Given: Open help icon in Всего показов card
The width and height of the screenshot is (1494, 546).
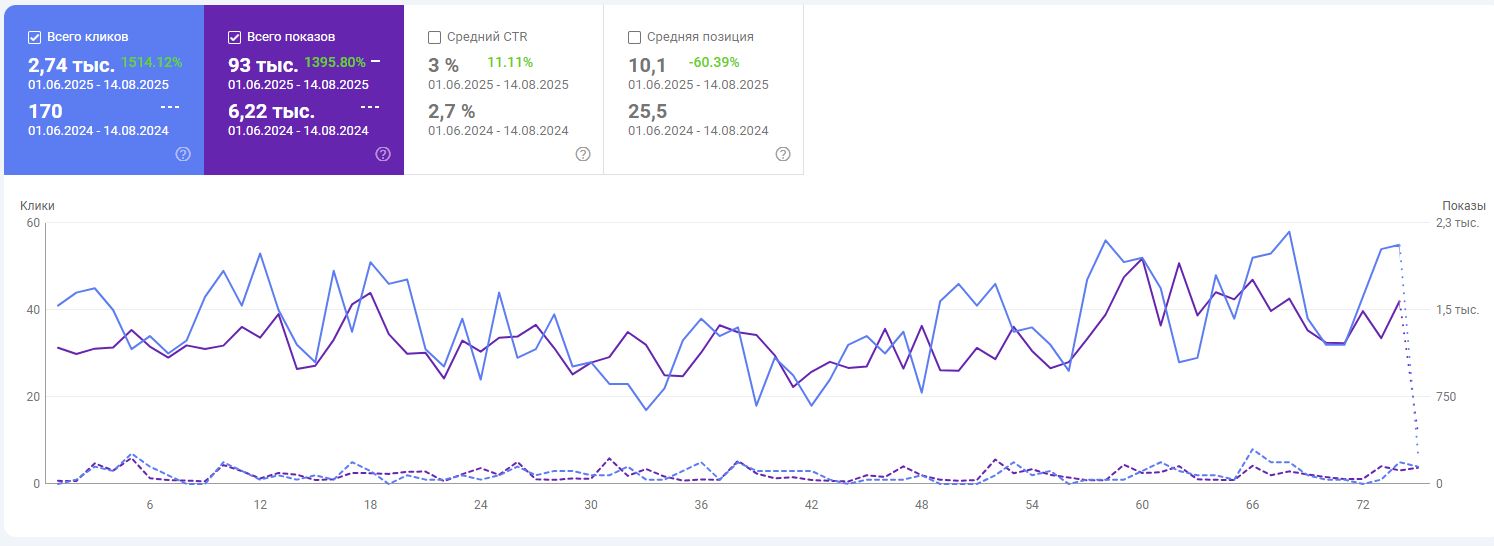Looking at the screenshot, I should click(383, 154).
